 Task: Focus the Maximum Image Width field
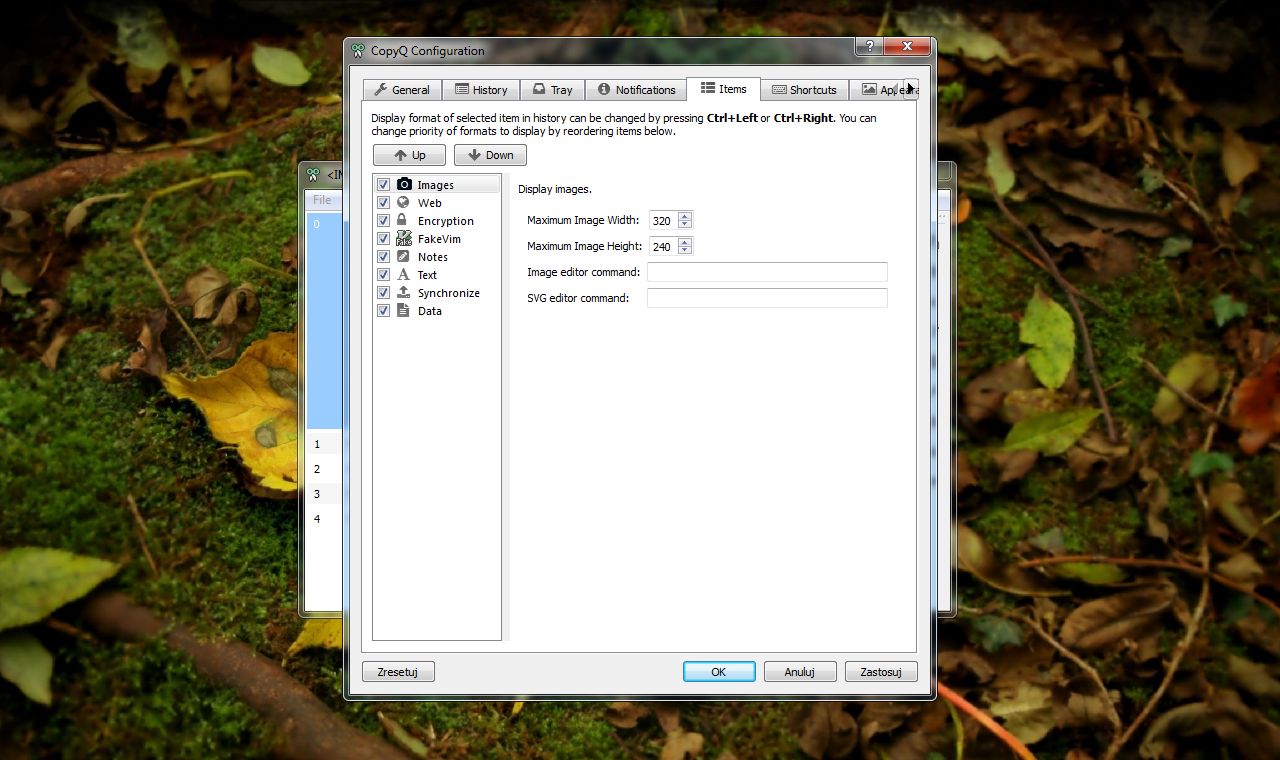pyautogui.click(x=662, y=220)
